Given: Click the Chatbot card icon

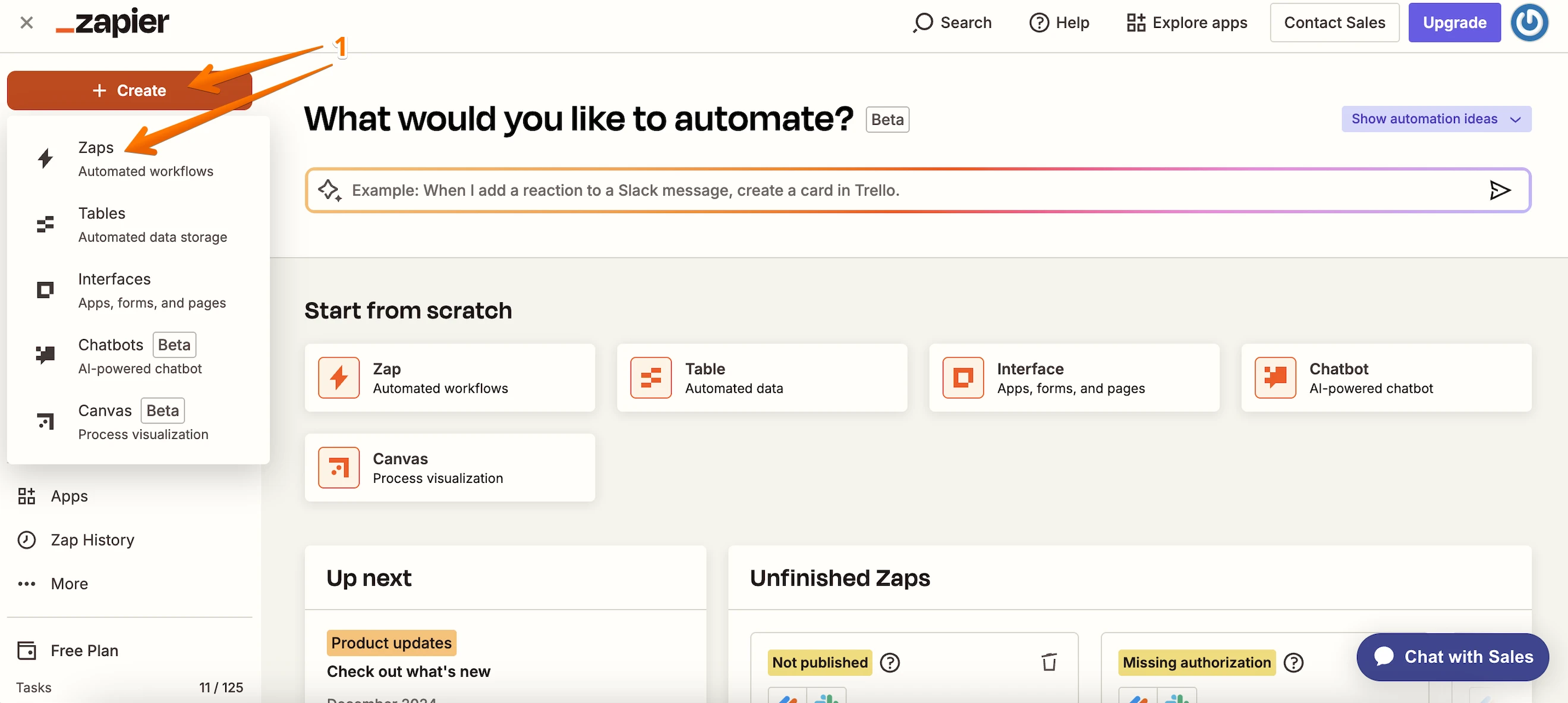Looking at the screenshot, I should [x=1274, y=378].
